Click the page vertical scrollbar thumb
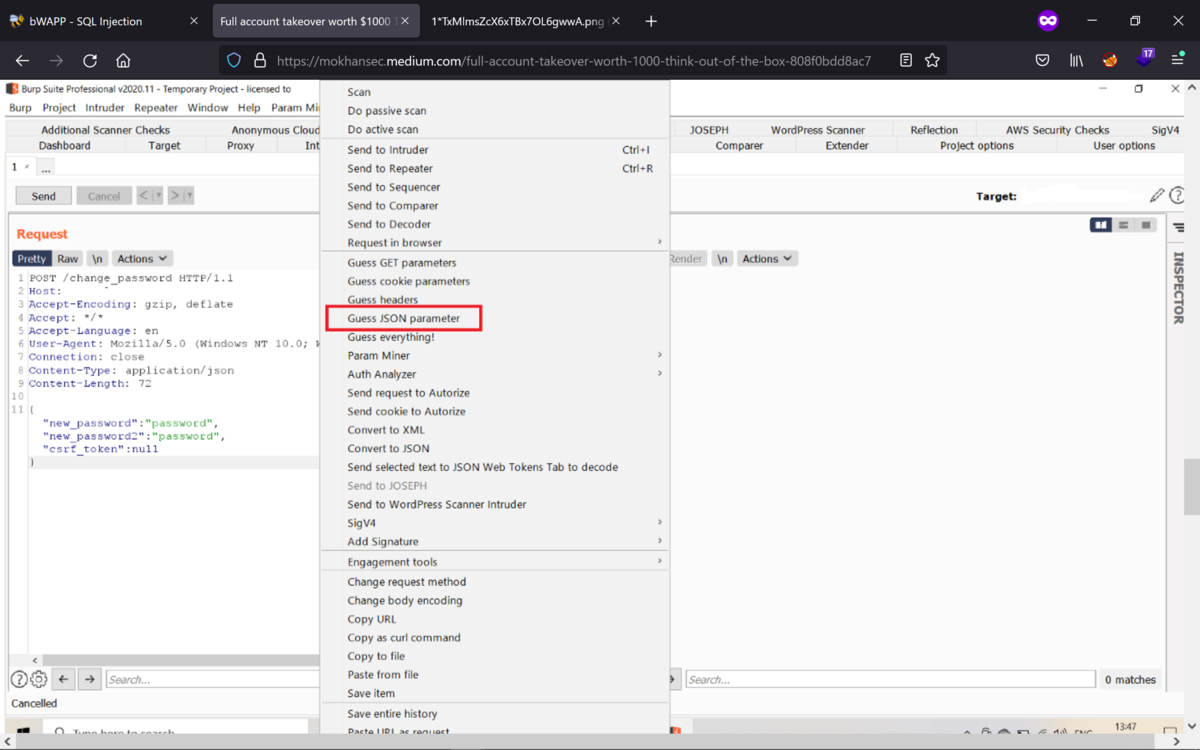This screenshot has height=750, width=1200. point(1191,487)
